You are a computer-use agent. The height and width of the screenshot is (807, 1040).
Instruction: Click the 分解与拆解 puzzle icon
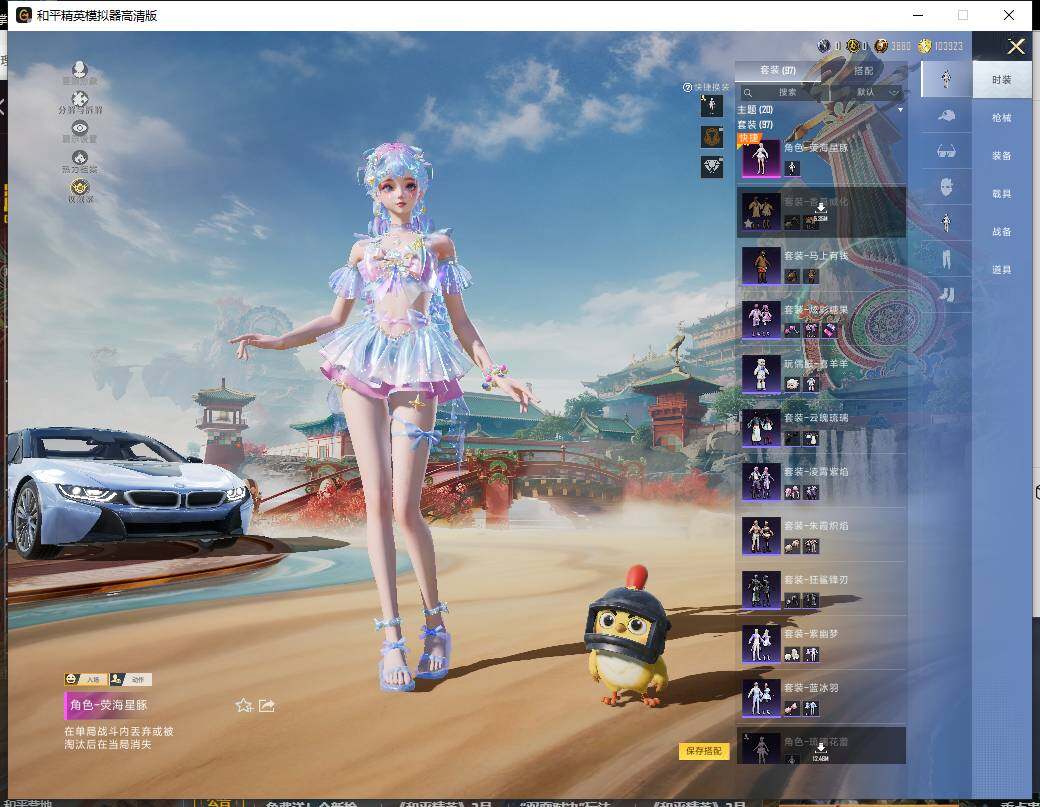[x=80, y=99]
